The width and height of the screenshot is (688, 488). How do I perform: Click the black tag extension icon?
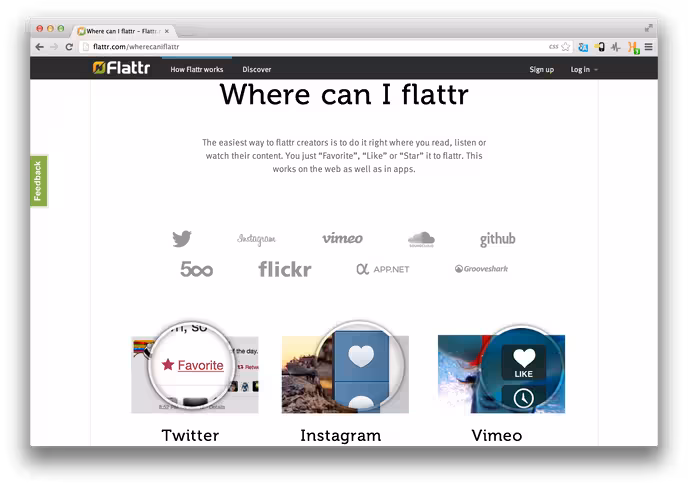click(600, 47)
